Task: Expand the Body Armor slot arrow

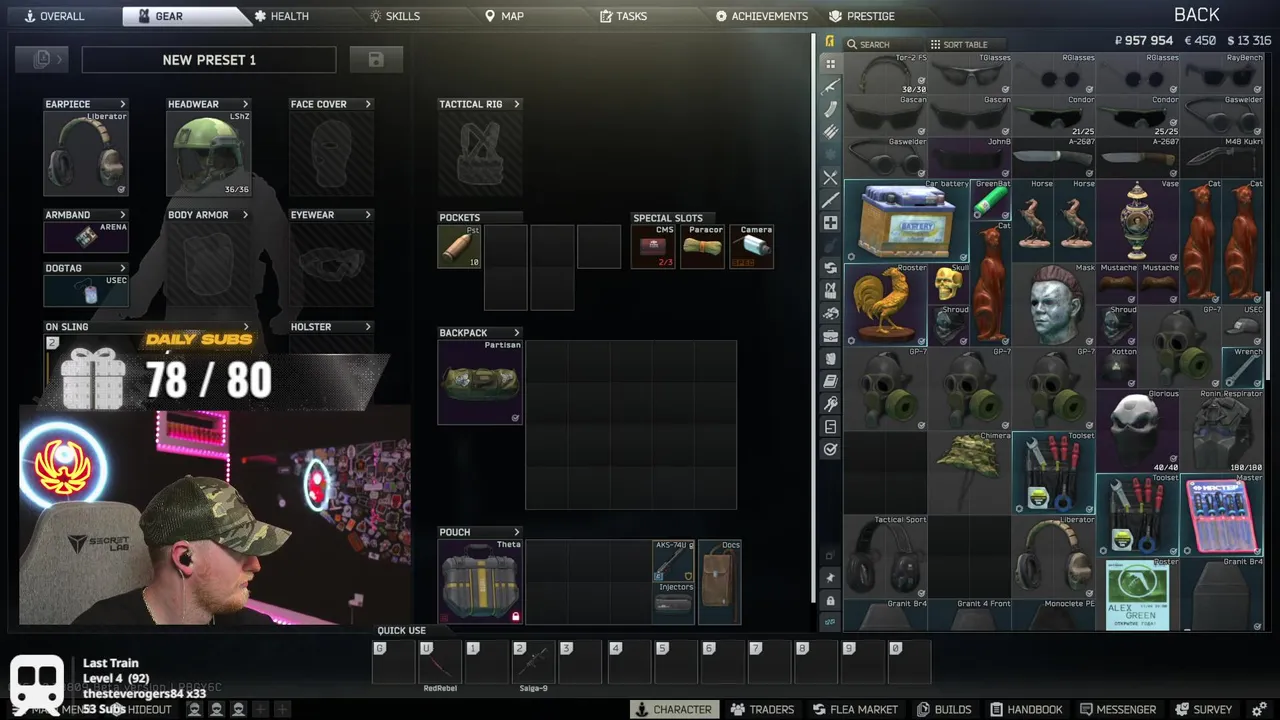Action: coord(245,215)
